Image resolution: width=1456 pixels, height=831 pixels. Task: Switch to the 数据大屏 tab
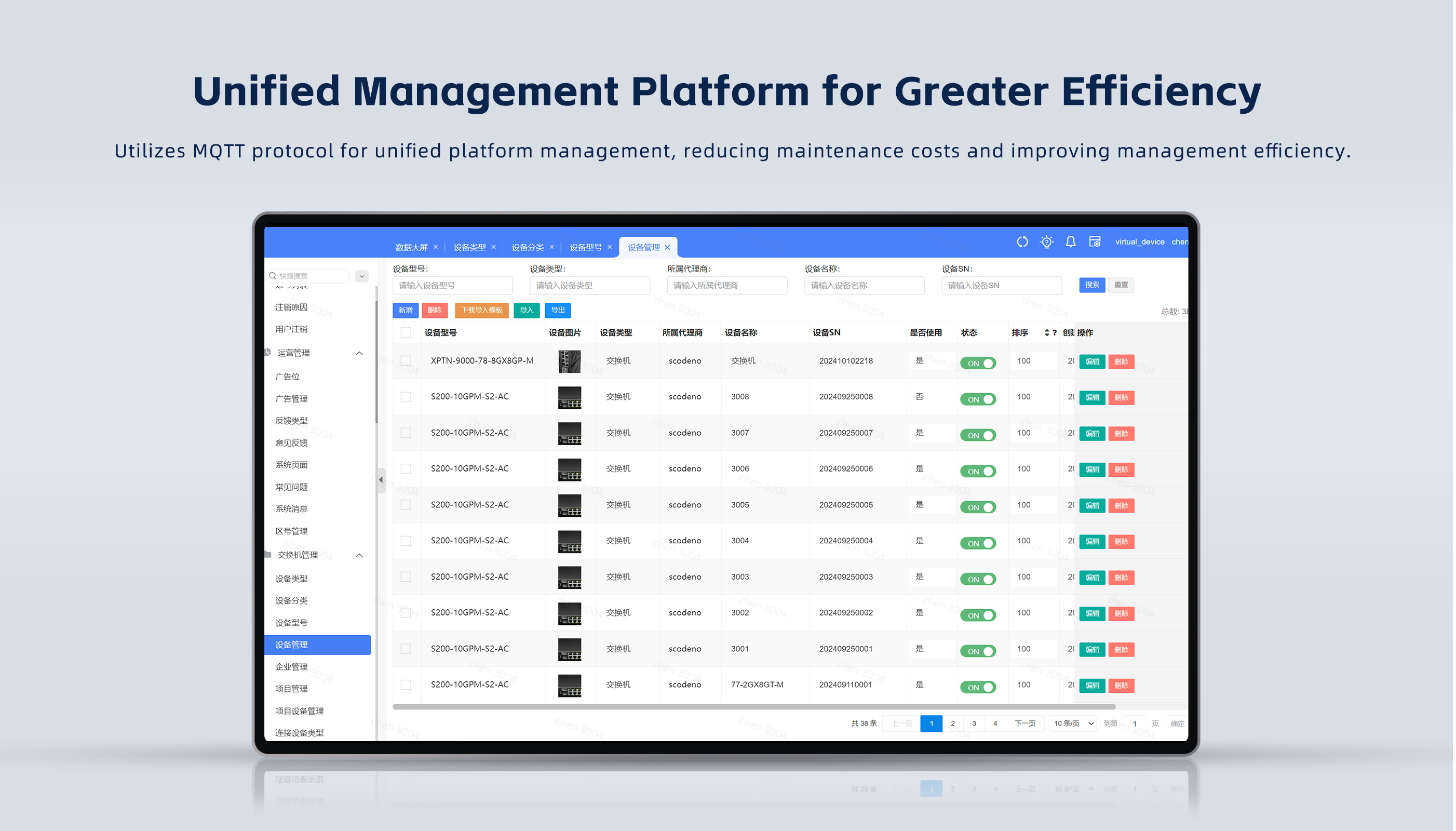(411, 247)
